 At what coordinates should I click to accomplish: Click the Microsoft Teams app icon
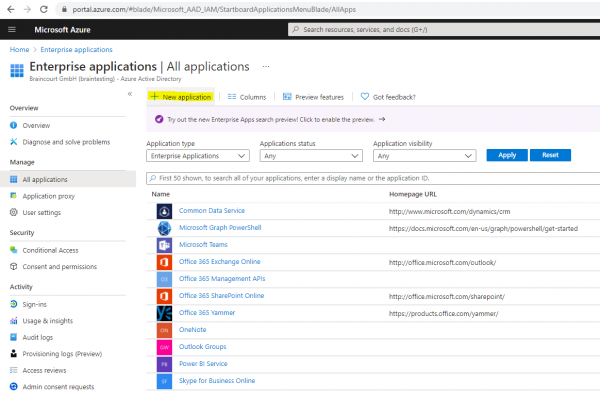pos(164,245)
